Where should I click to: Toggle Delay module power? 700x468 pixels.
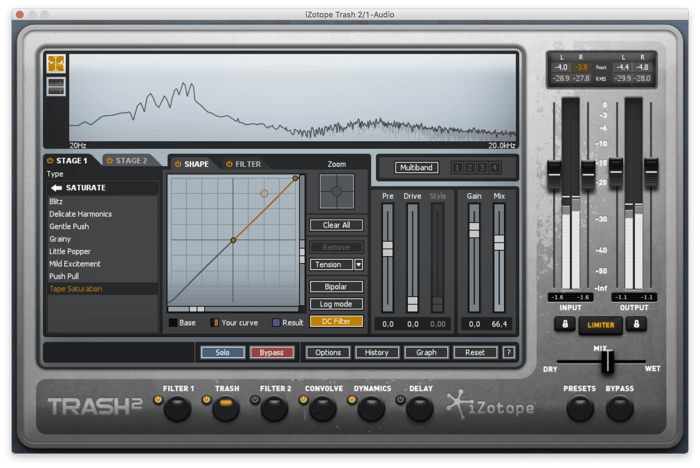(x=400, y=399)
